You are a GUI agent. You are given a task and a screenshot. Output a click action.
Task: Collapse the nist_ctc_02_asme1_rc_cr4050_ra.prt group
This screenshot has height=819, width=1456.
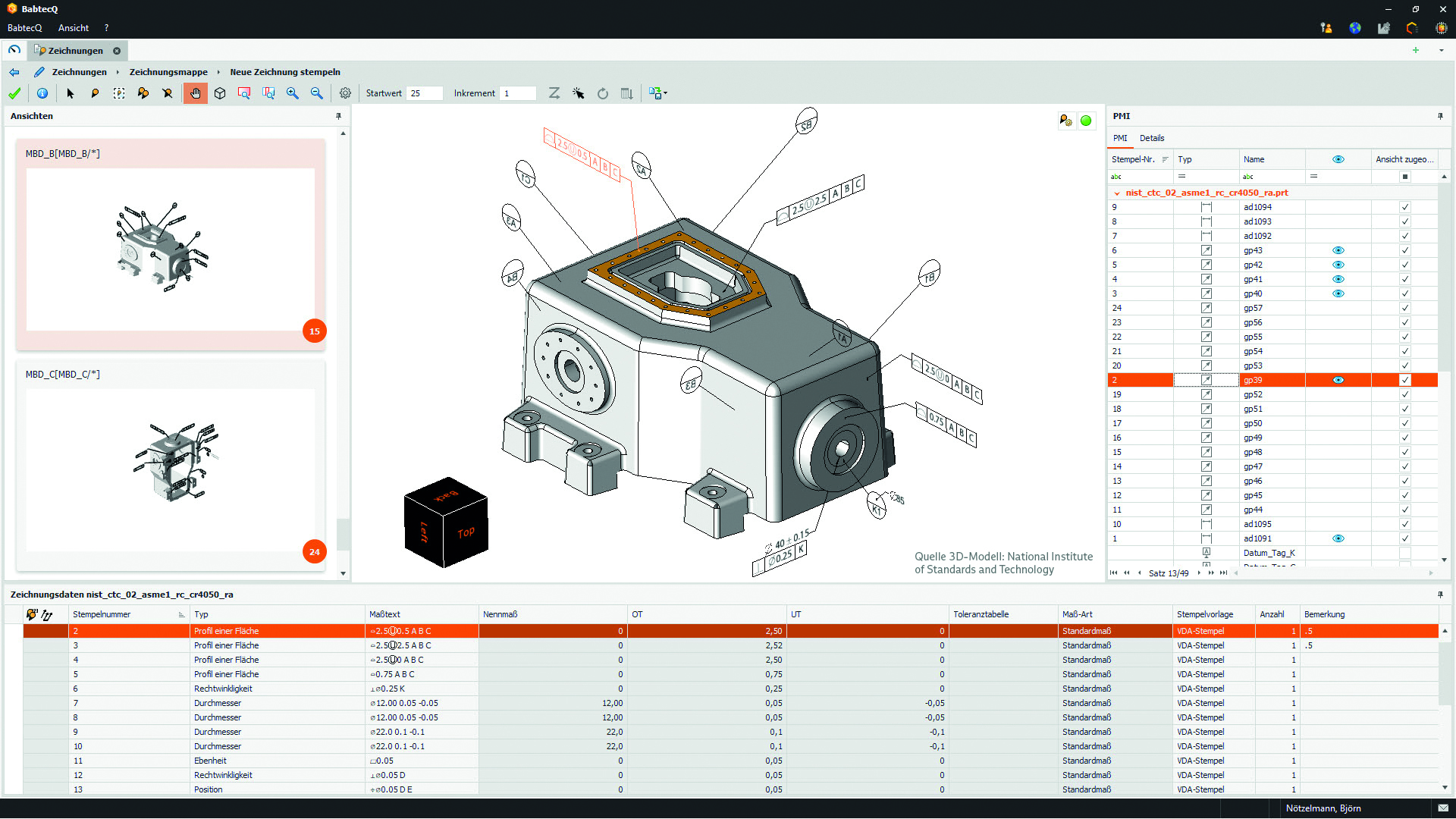click(x=1116, y=193)
